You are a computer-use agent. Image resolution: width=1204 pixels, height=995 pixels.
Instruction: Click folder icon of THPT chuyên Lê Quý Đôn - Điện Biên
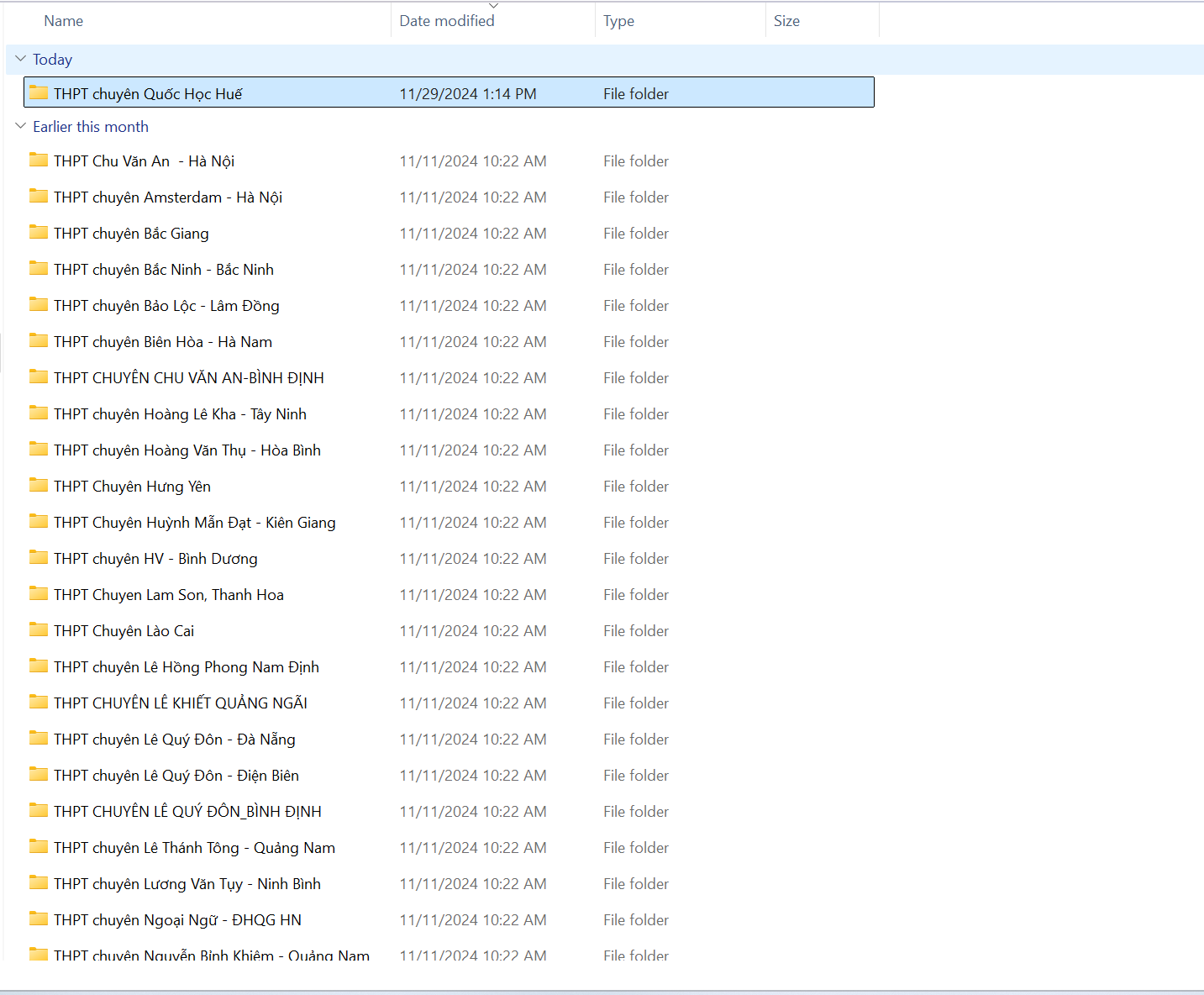pyautogui.click(x=39, y=774)
